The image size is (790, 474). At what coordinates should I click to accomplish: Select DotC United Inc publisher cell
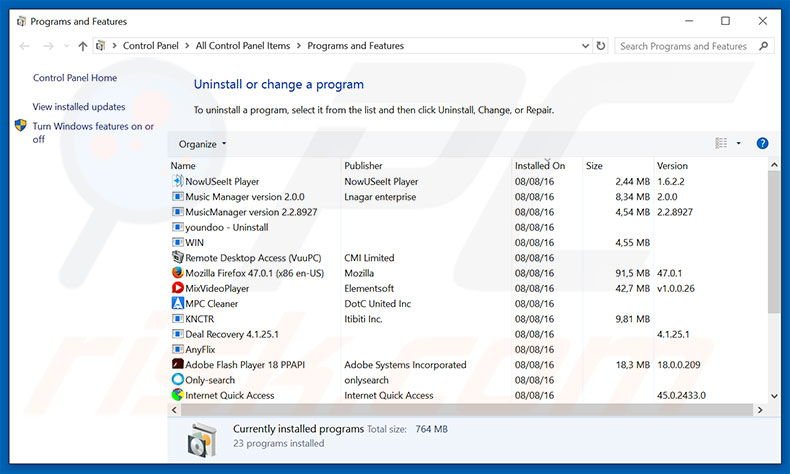point(377,303)
